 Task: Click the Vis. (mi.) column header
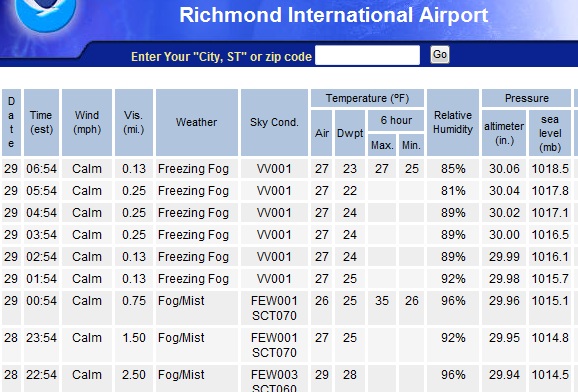(134, 122)
